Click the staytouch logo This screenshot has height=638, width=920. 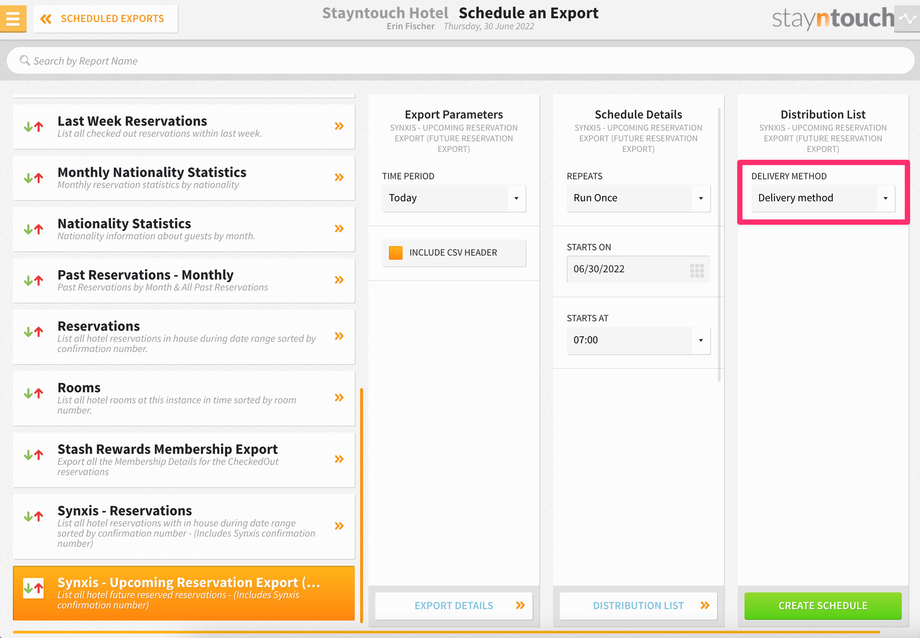(x=833, y=19)
